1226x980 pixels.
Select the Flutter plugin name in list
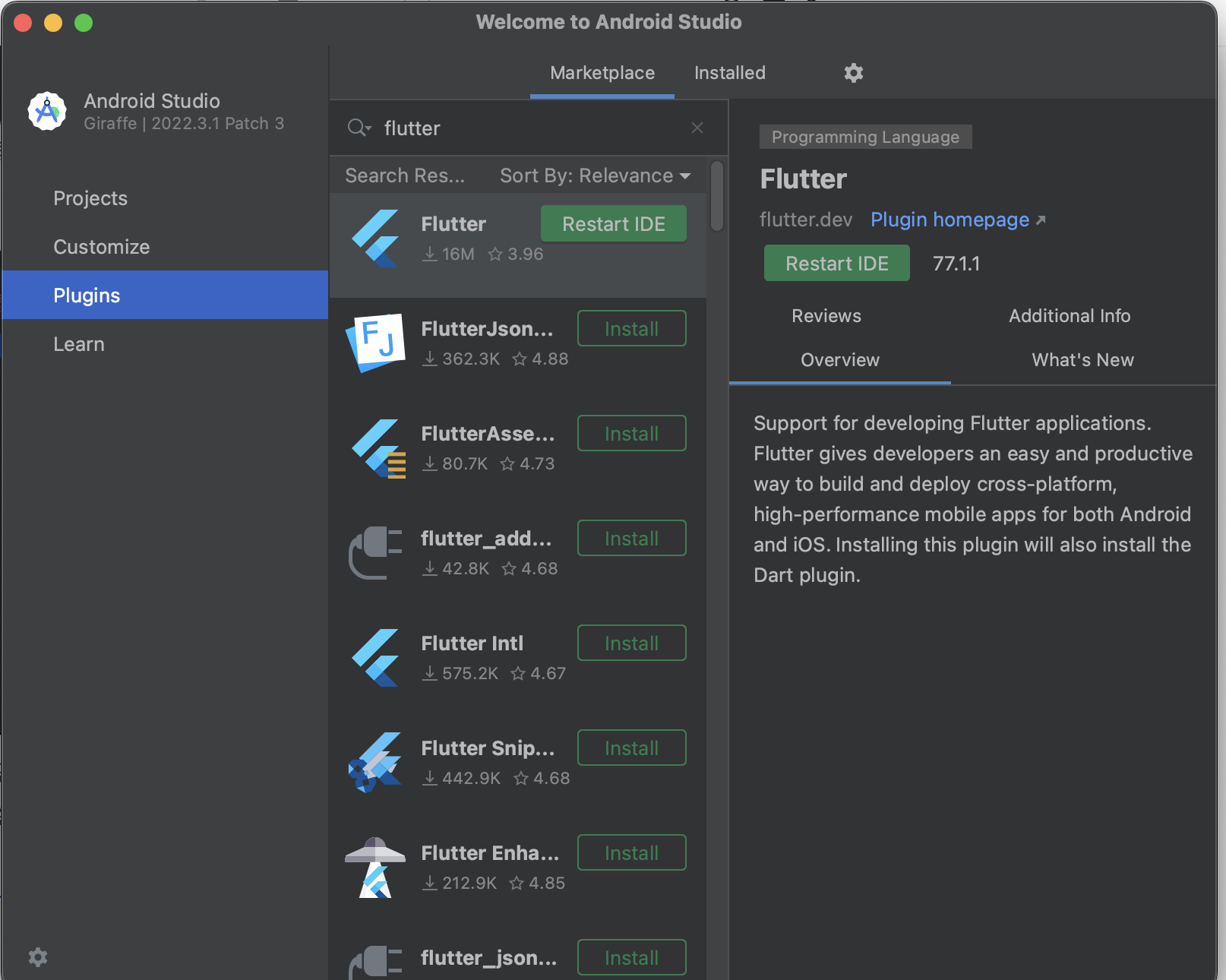click(453, 224)
